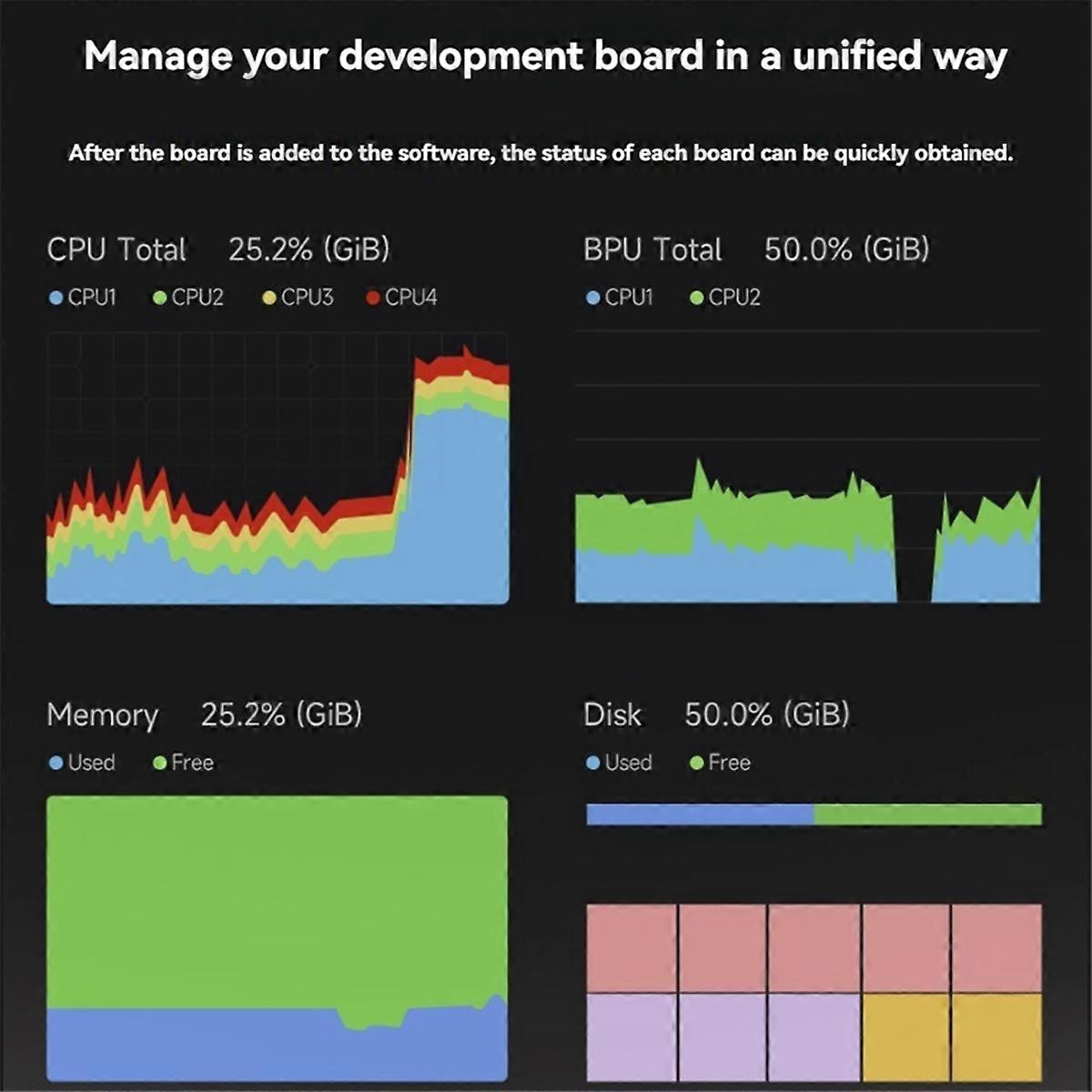Click the blue Used dot under Disk

593,763
